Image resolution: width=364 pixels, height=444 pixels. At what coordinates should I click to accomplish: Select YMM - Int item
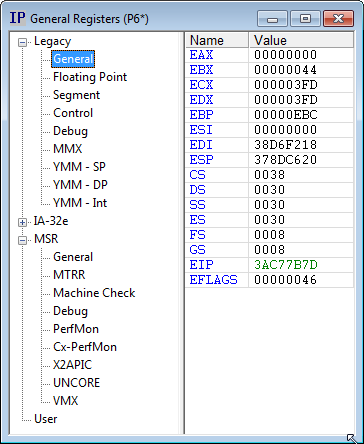pyautogui.click(x=80, y=203)
